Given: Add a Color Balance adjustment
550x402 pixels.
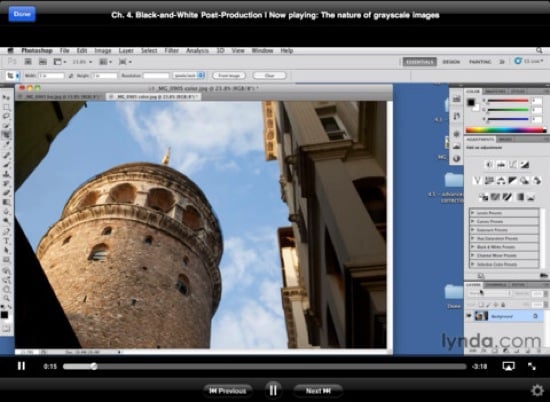Looking at the screenshot, I should pos(501,181).
